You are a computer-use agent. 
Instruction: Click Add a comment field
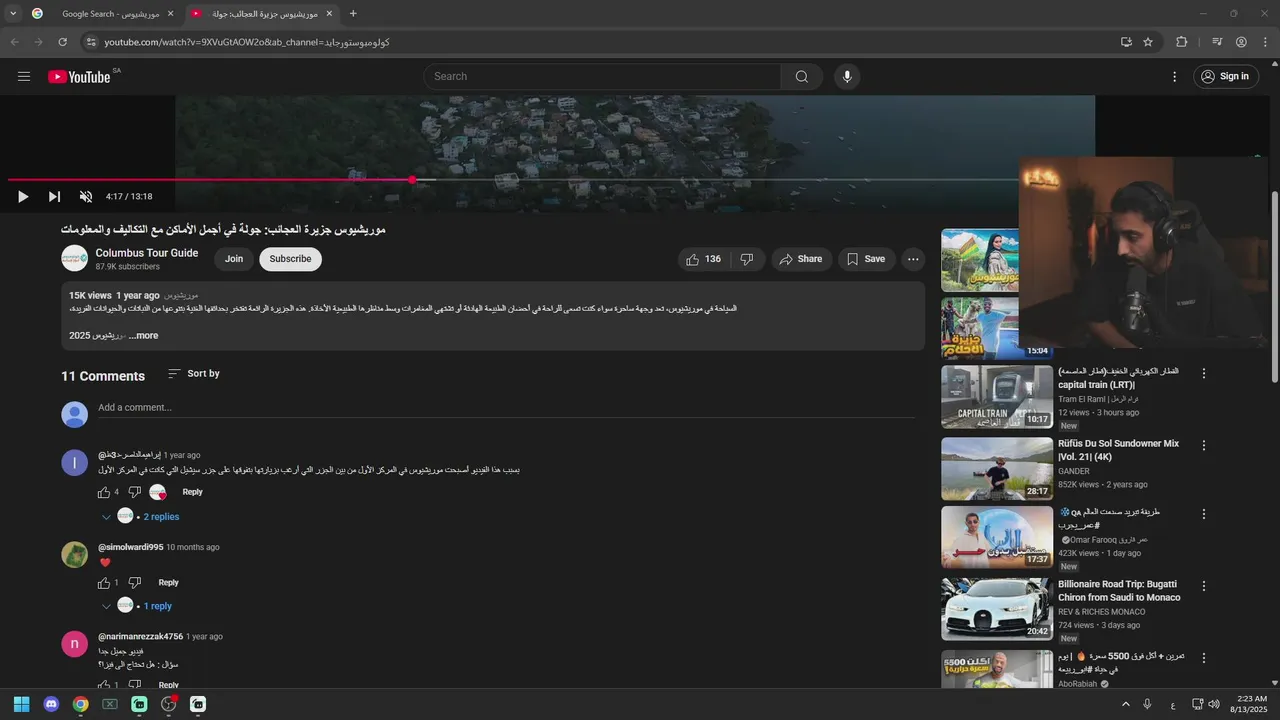(506, 408)
